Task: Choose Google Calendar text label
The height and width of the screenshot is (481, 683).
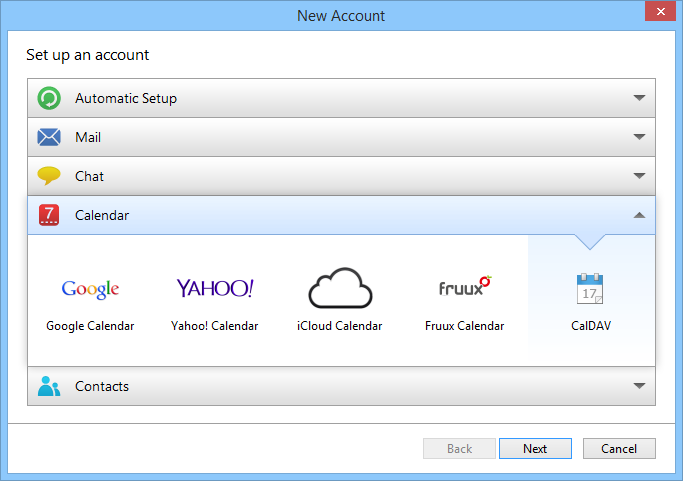Action: point(90,326)
